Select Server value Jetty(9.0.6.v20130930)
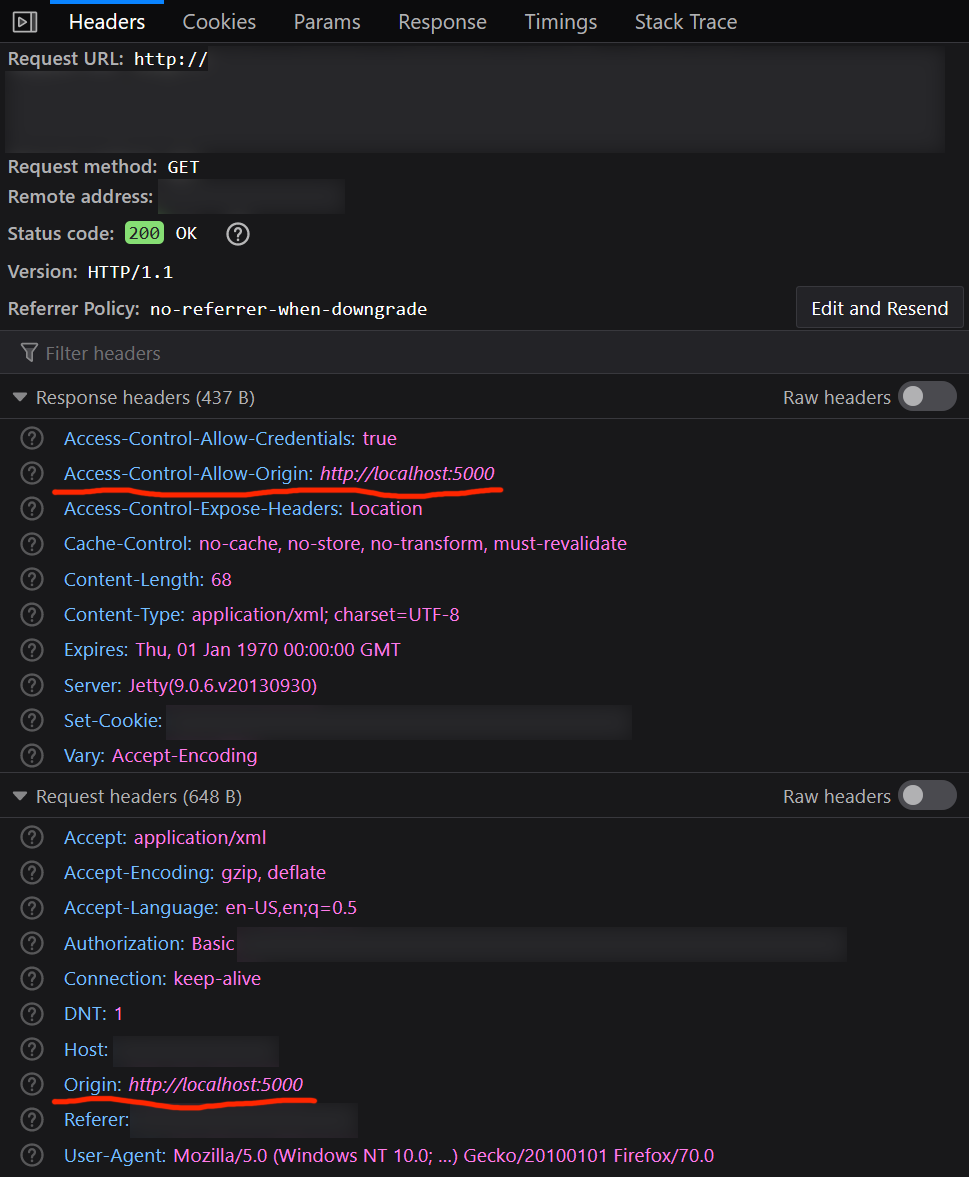The height and width of the screenshot is (1177, 969). [222, 685]
